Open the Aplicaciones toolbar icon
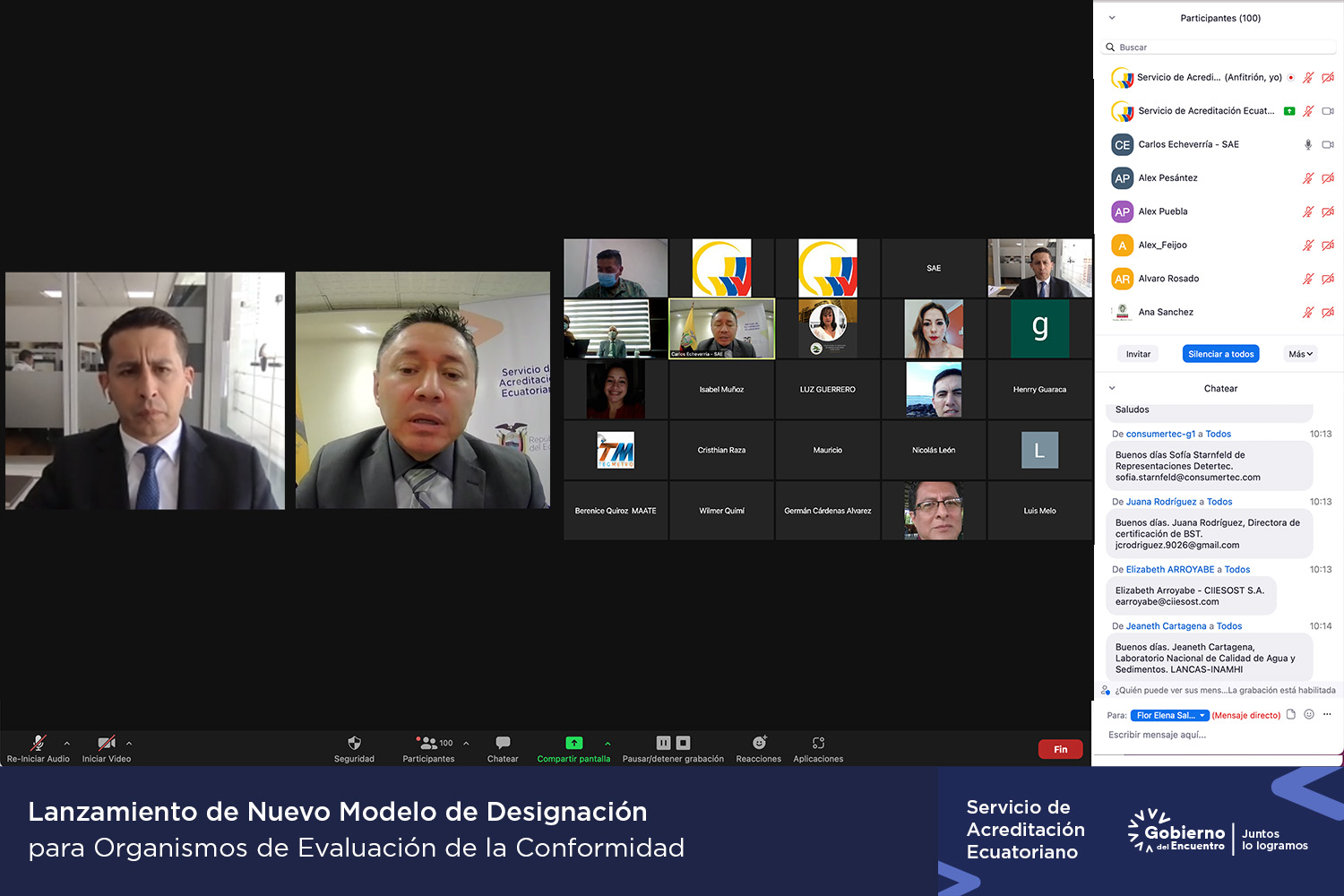The image size is (1344, 896). click(818, 743)
